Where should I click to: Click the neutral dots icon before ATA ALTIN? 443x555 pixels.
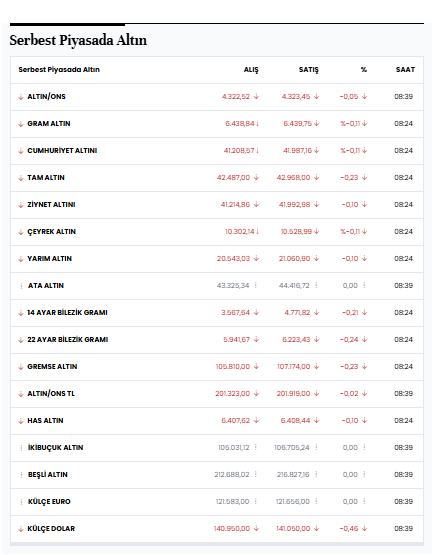tap(21, 286)
